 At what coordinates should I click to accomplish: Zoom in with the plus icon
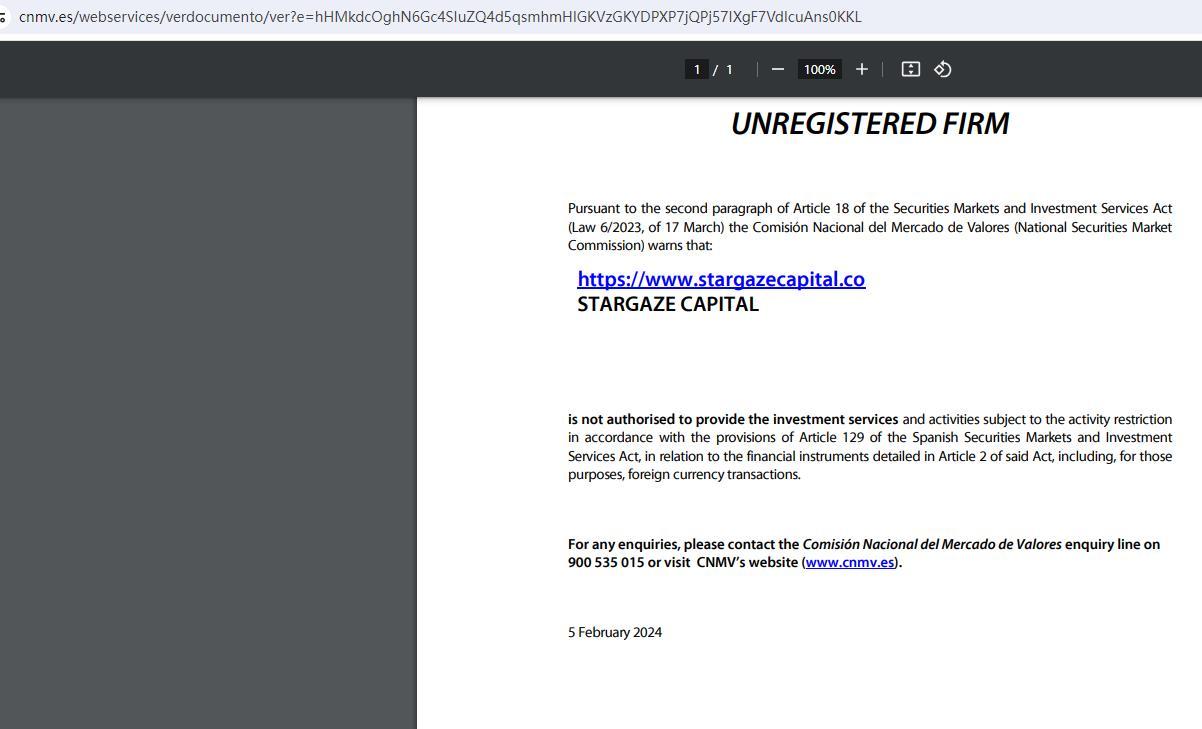(x=861, y=69)
